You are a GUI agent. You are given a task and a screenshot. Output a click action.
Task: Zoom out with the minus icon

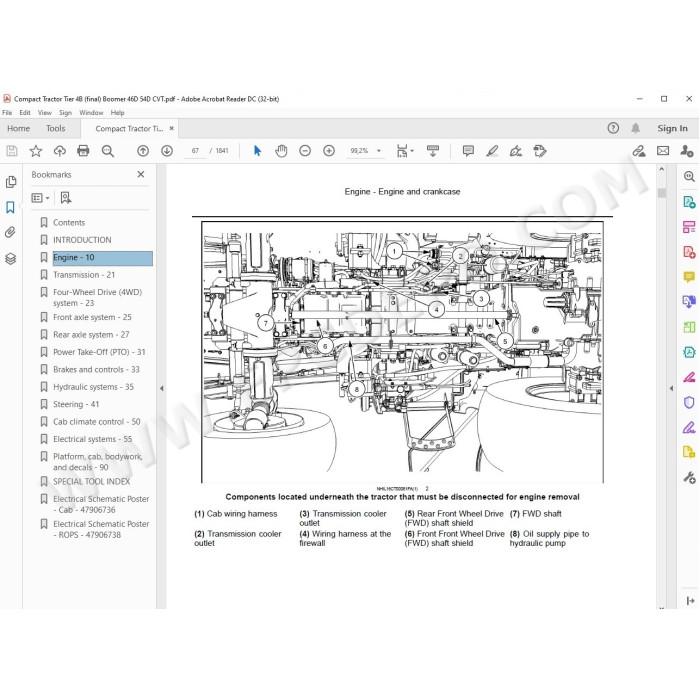305,151
